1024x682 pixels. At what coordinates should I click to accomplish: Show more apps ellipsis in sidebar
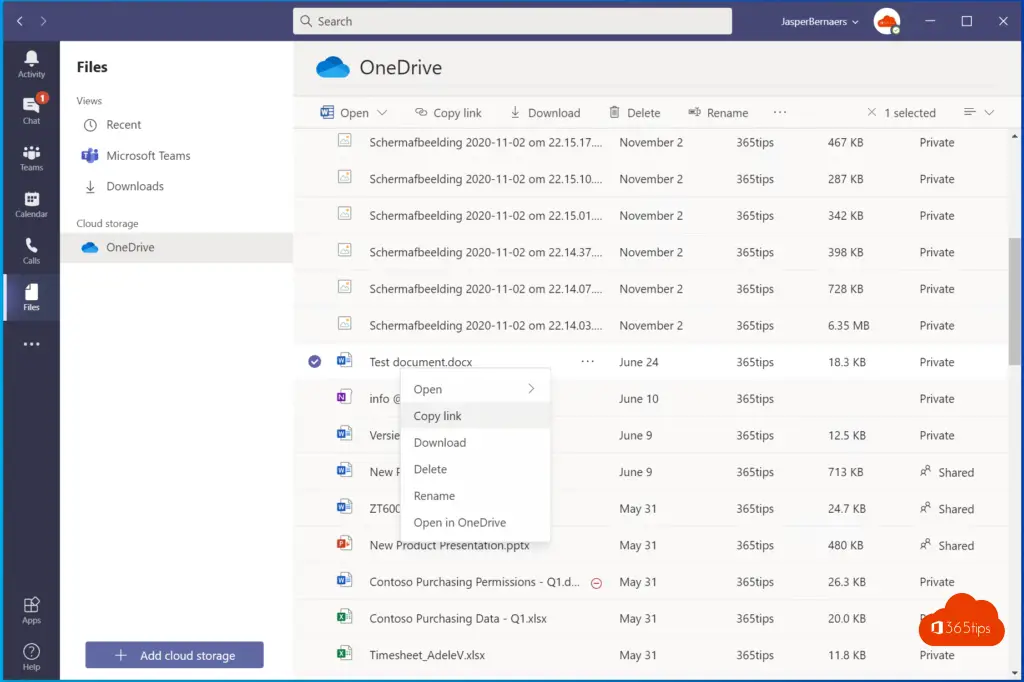[x=31, y=344]
